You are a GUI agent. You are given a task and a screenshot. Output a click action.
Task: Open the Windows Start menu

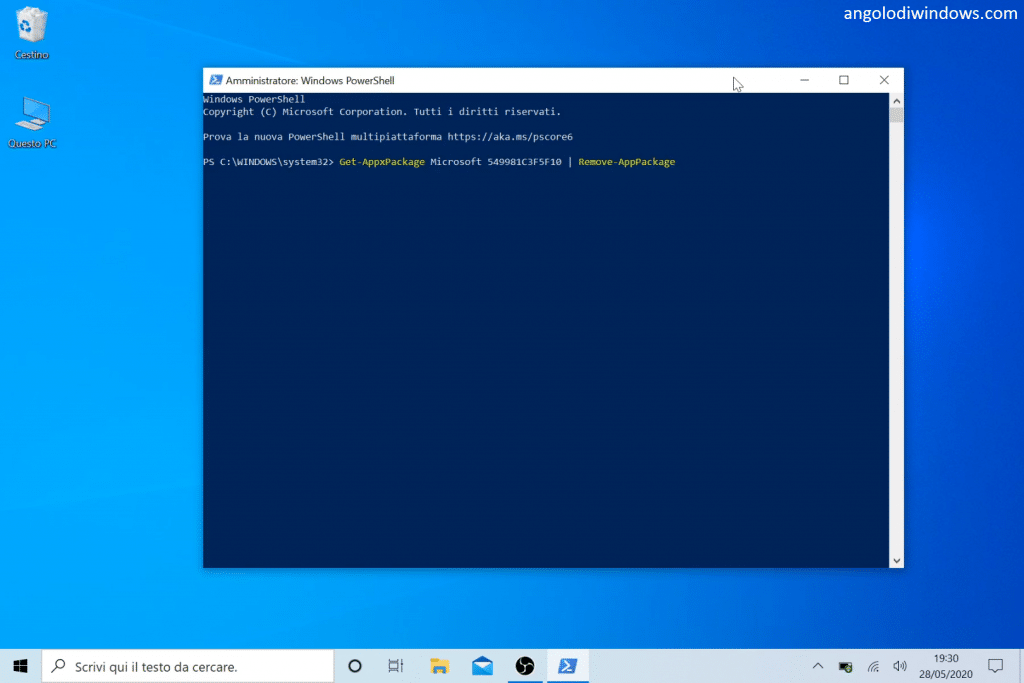pyautogui.click(x=20, y=665)
